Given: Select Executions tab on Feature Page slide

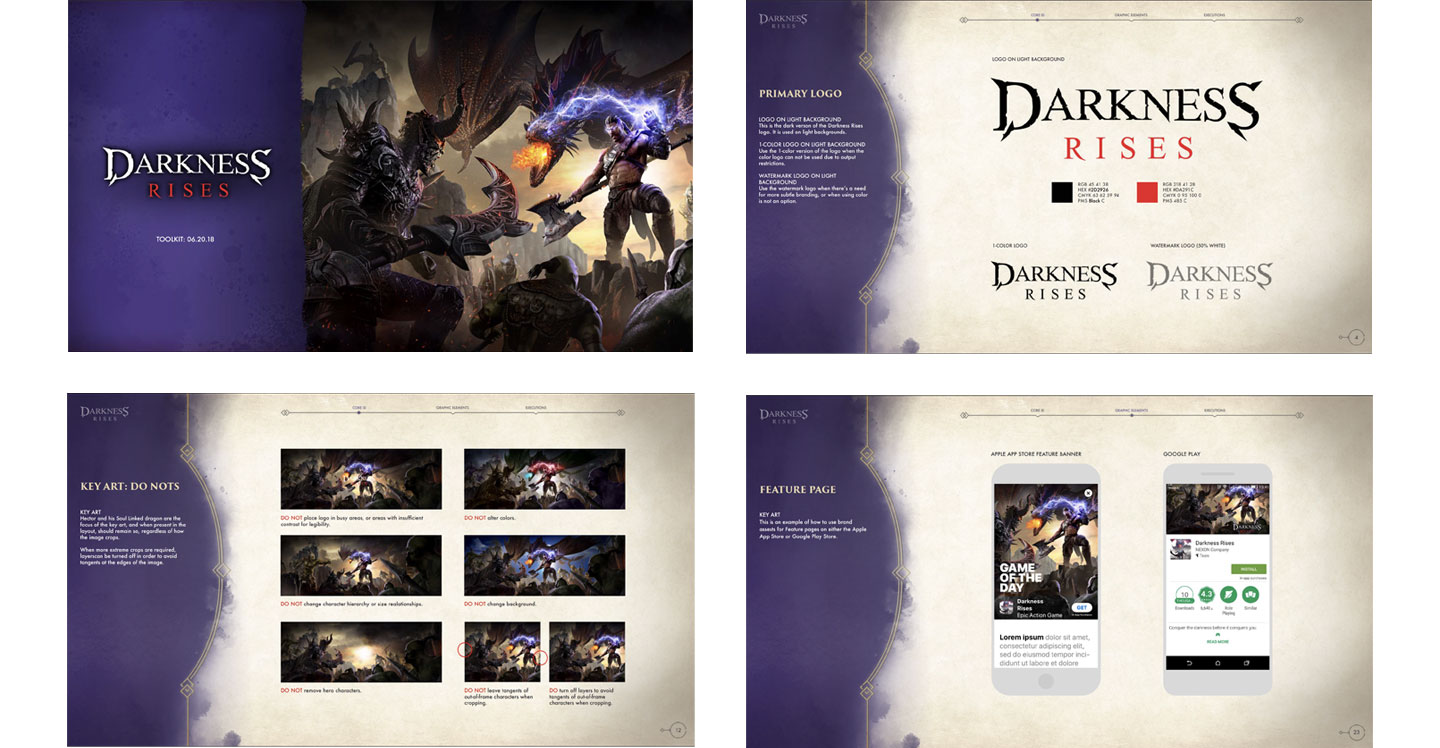Looking at the screenshot, I should point(1214,411).
